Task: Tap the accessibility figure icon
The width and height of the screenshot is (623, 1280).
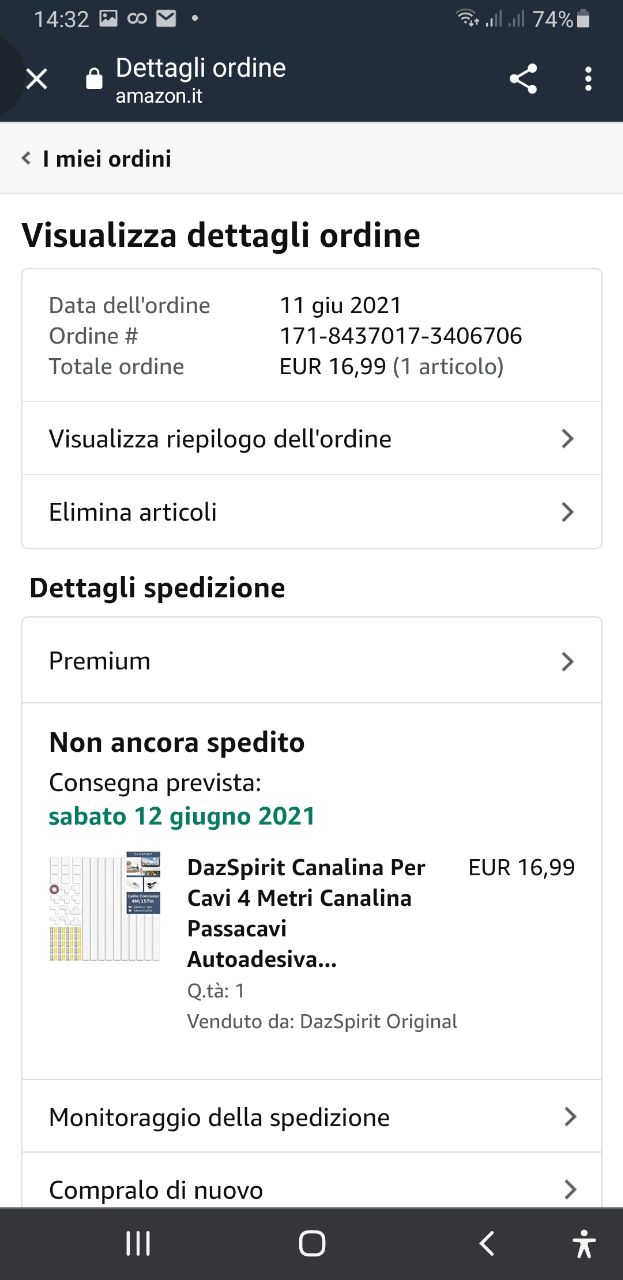Action: tap(584, 1243)
